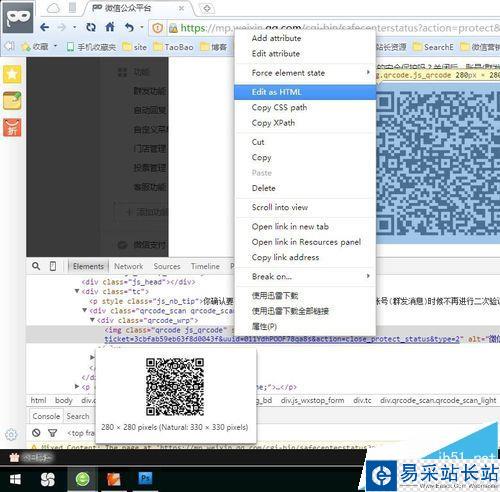This screenshot has width=500, height=492.
Task: Select Copy XPath
Action: (x=305, y=123)
